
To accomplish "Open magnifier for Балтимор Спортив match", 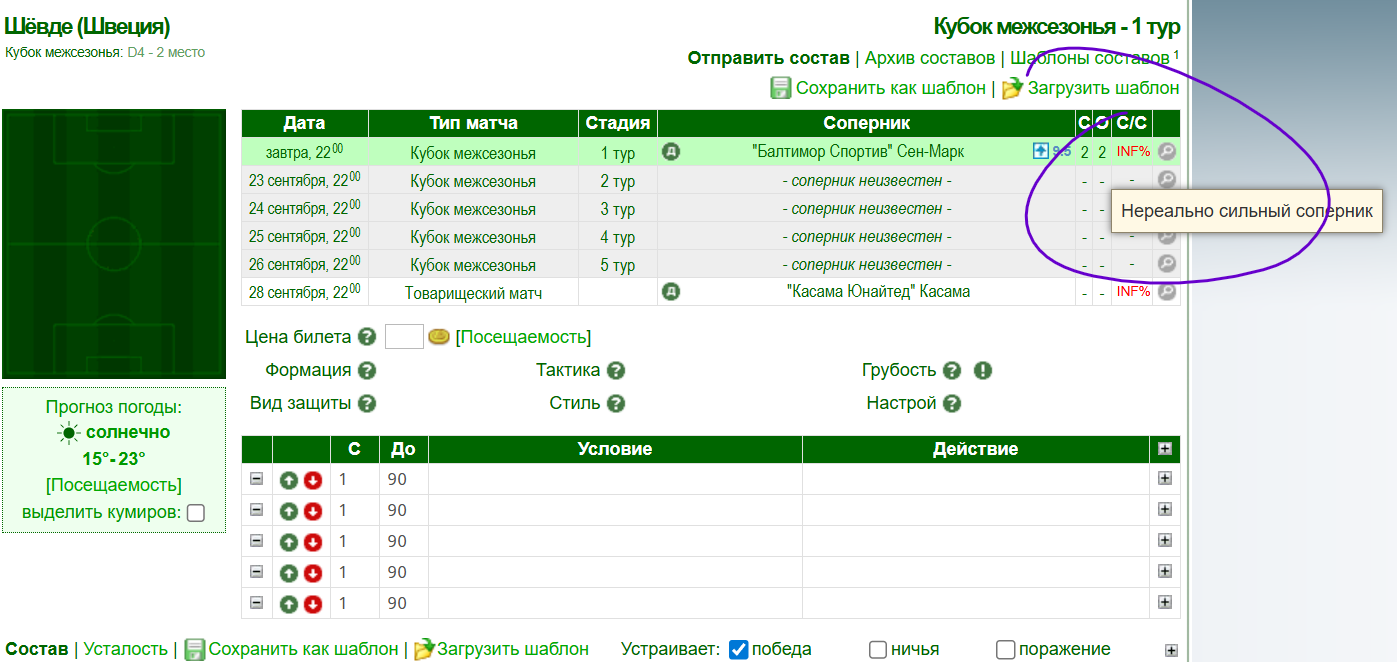I will [x=1166, y=152].
